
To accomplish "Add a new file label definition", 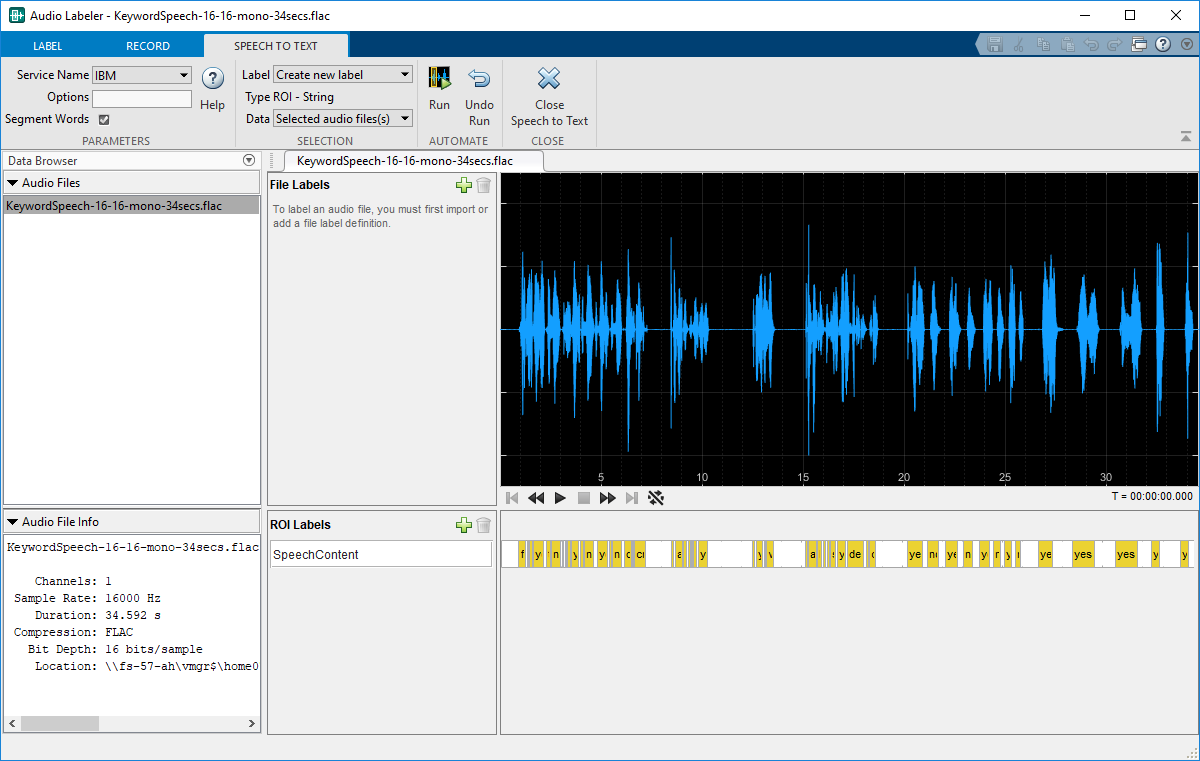I will (463, 185).
